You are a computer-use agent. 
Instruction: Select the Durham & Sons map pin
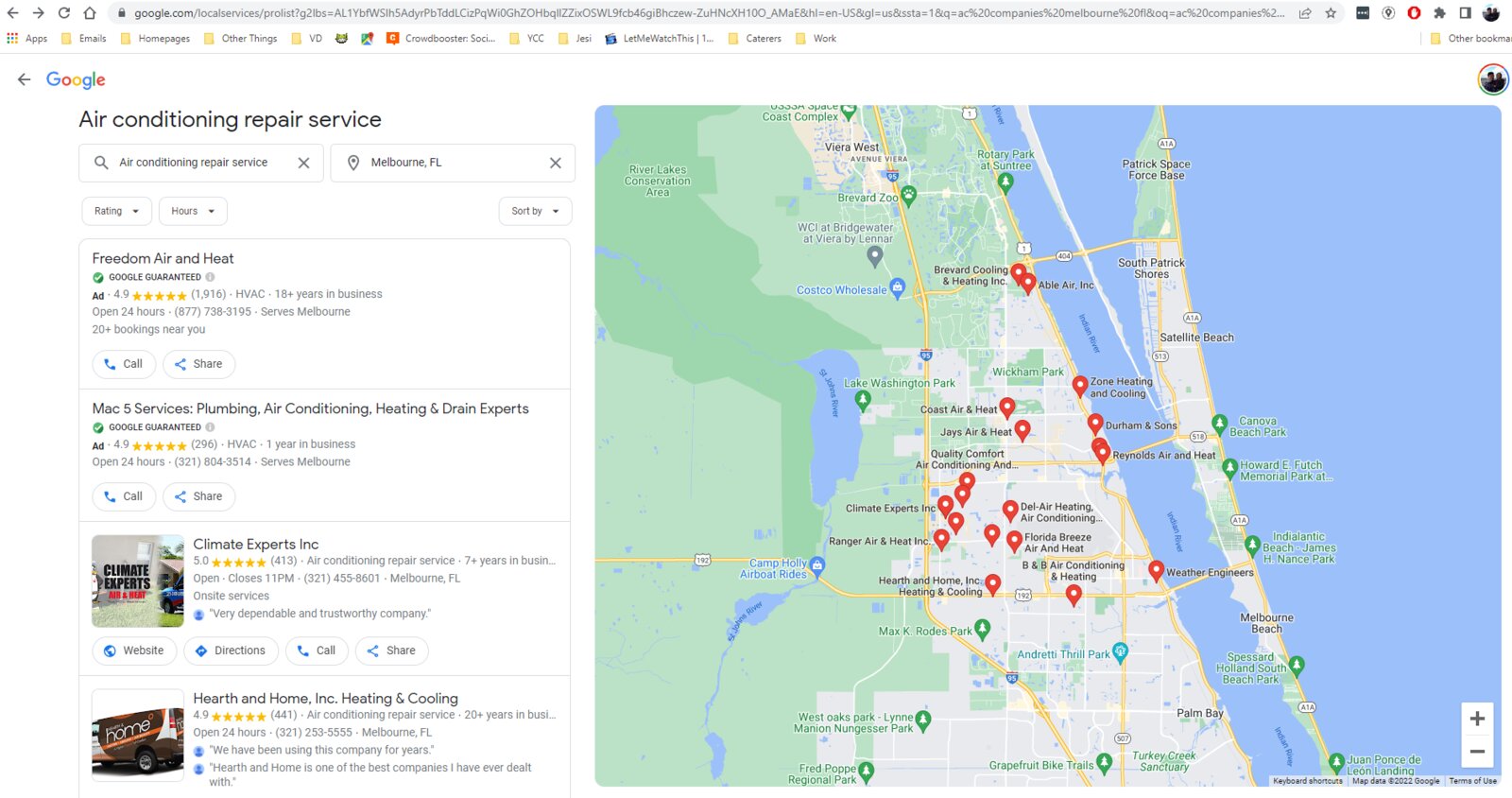point(1095,424)
